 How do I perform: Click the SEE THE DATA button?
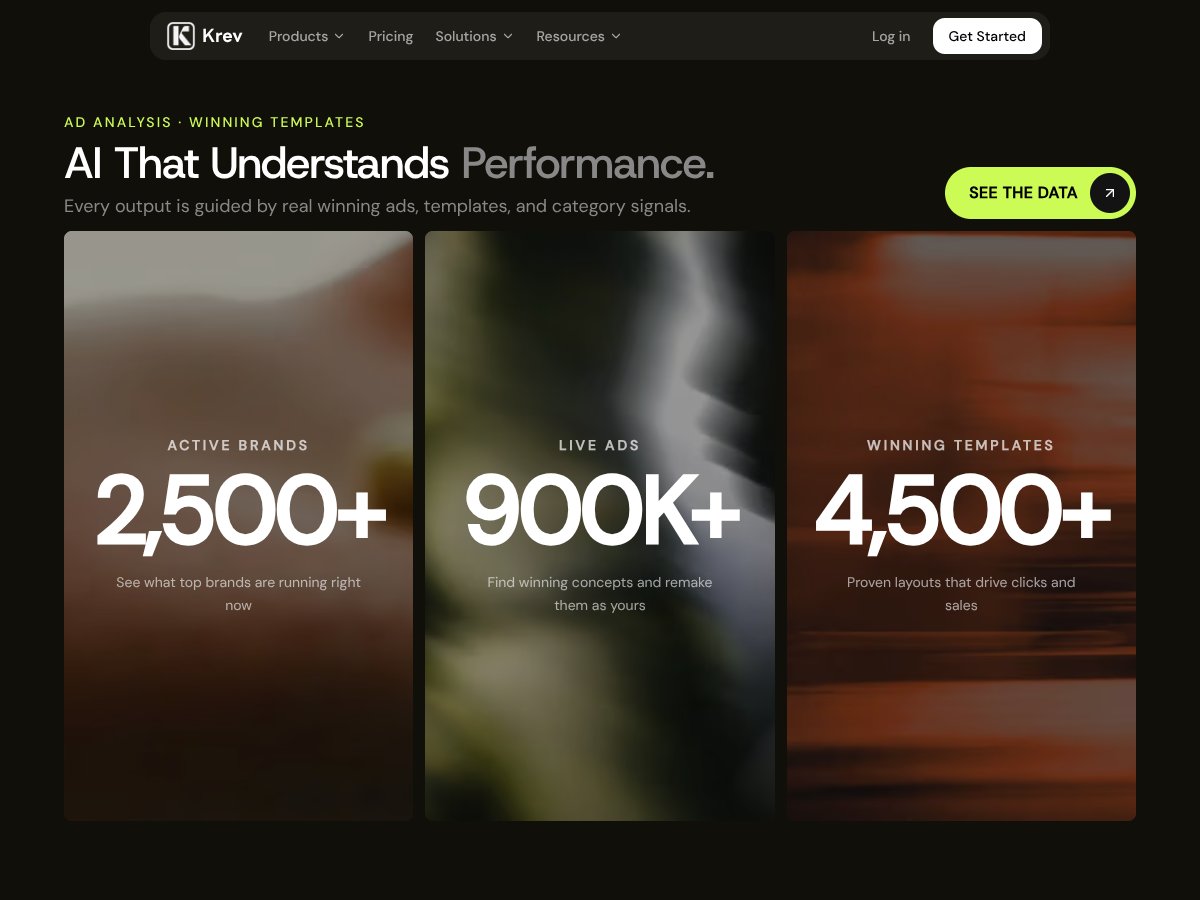(x=1040, y=193)
